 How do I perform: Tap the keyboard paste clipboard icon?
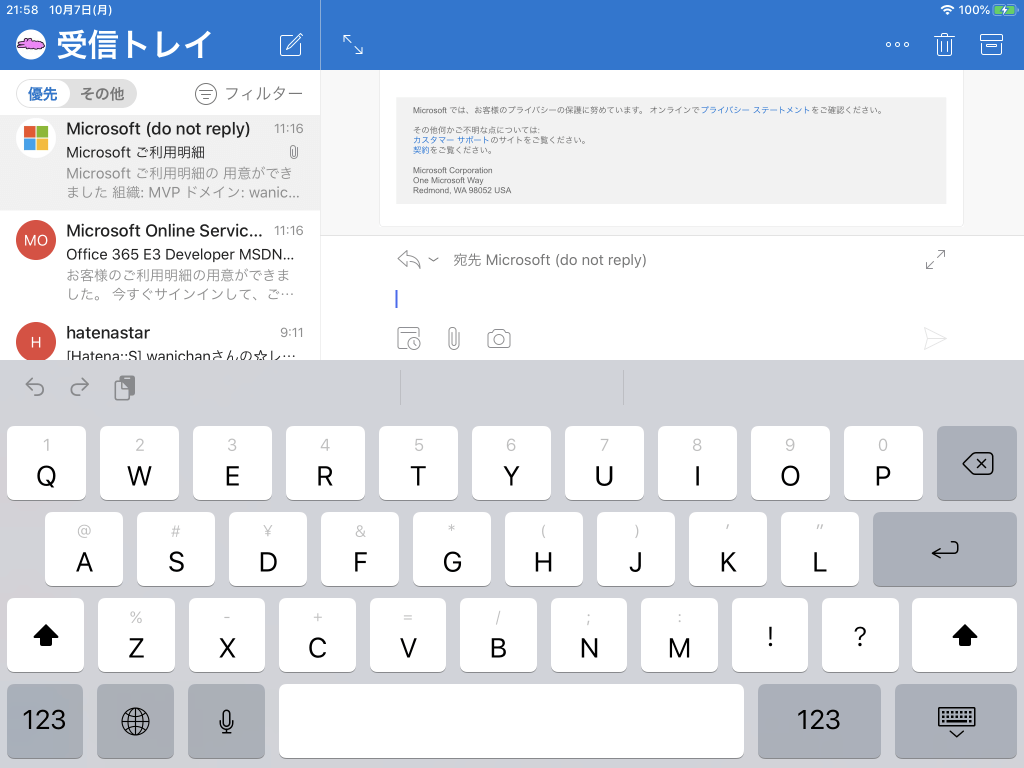pyautogui.click(x=124, y=387)
